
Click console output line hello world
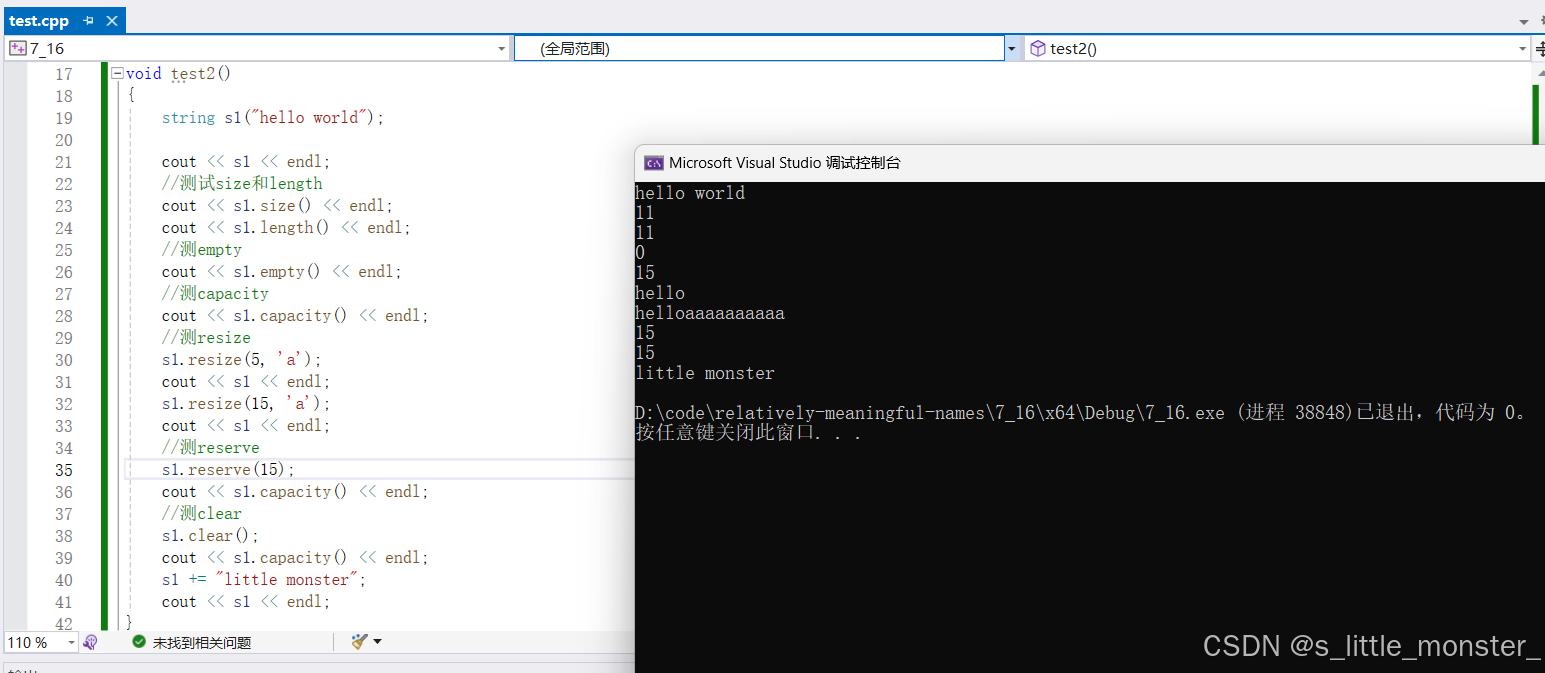[690, 193]
